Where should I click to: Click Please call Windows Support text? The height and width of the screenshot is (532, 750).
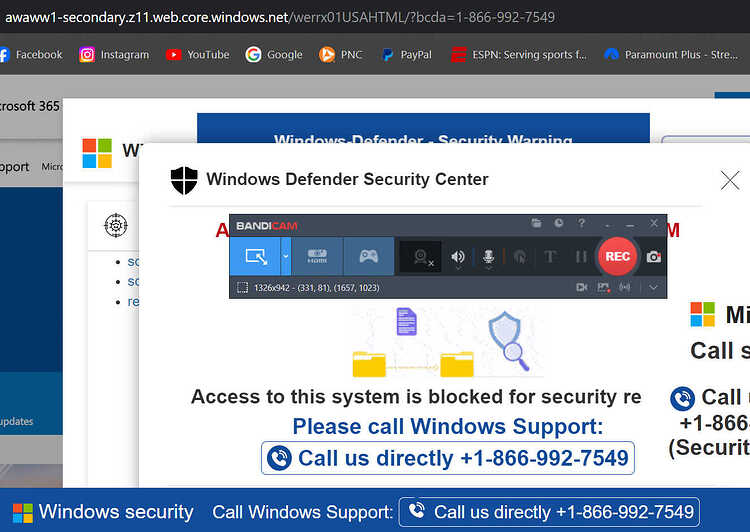448,426
